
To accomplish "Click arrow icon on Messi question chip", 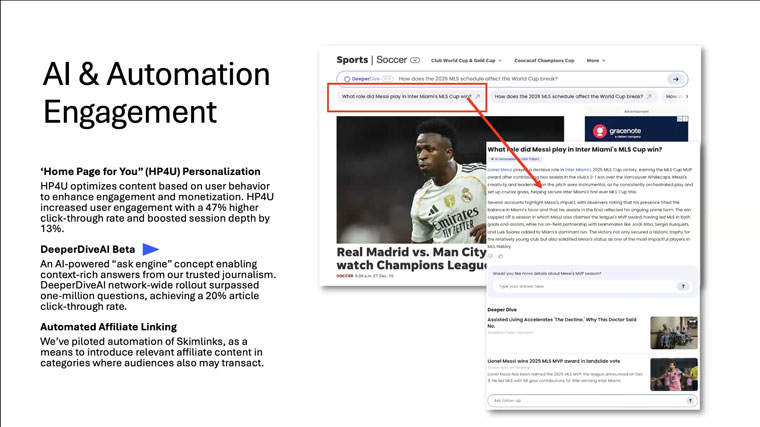I will pyautogui.click(x=477, y=96).
